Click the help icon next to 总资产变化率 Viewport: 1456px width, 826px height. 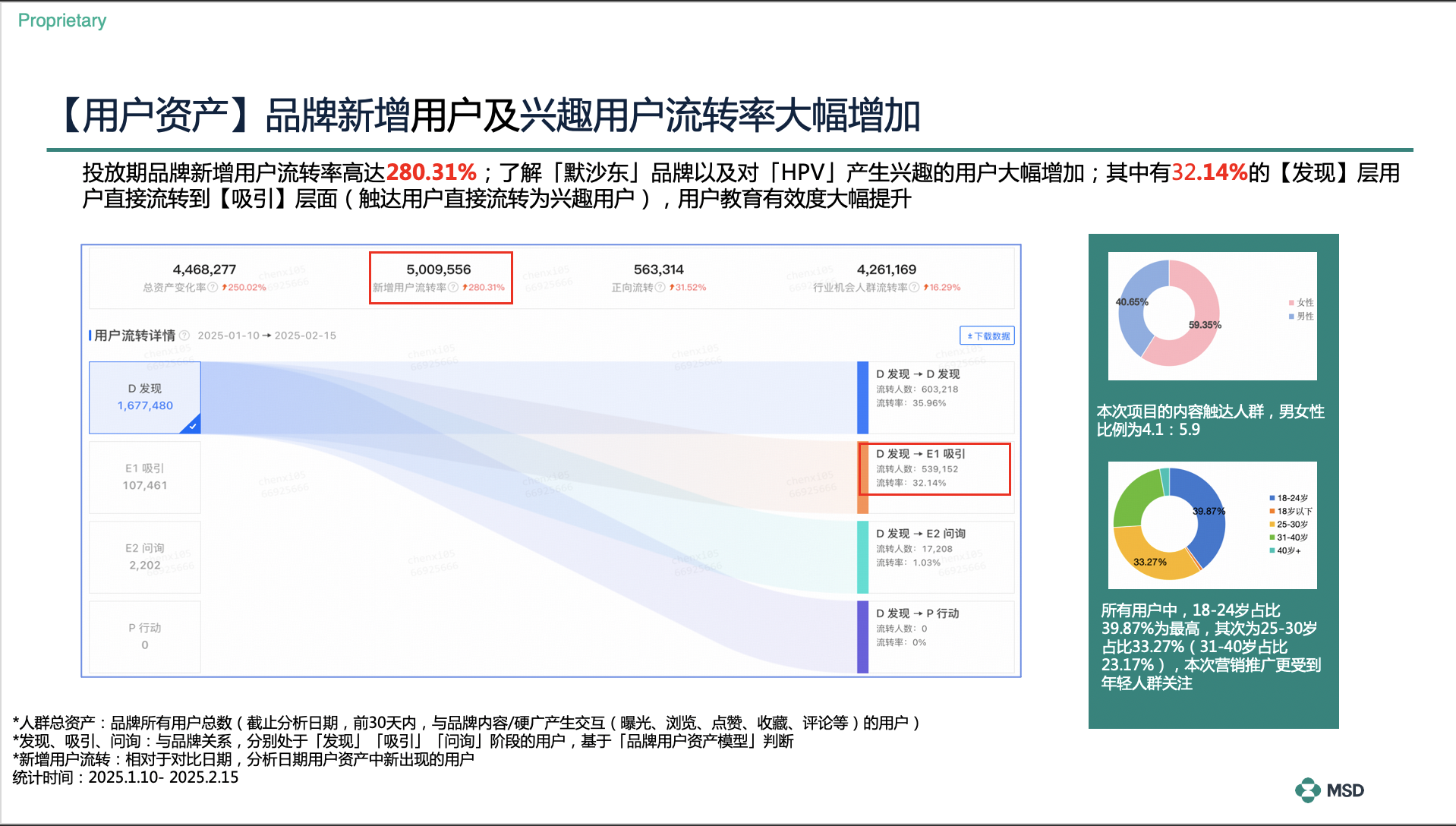(213, 288)
